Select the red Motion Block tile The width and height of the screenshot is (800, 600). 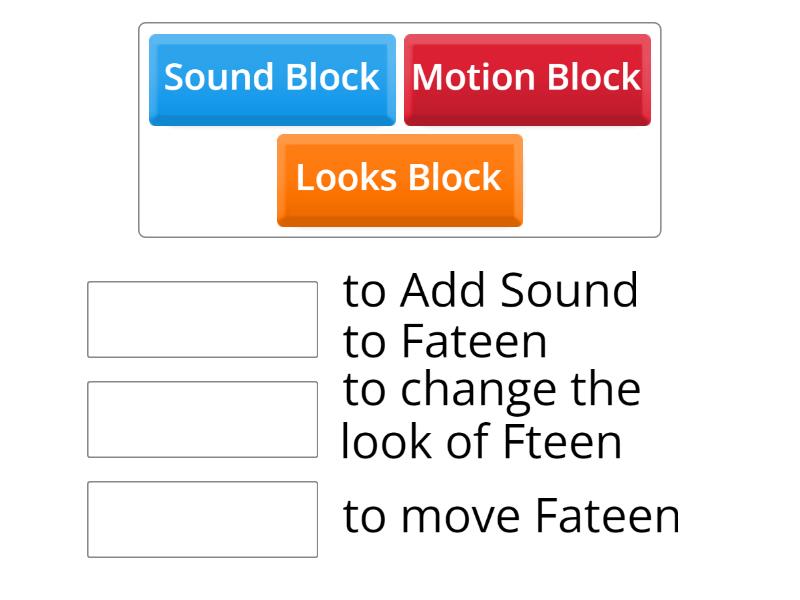tap(527, 79)
